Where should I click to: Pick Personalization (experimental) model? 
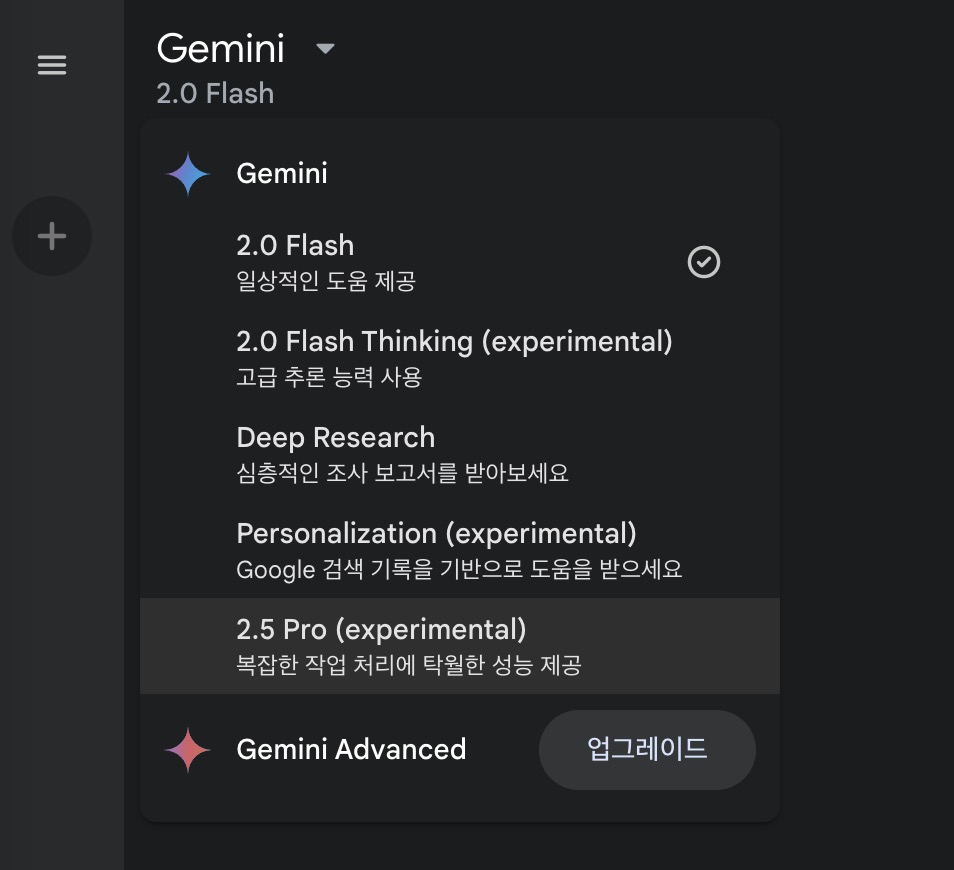point(460,550)
